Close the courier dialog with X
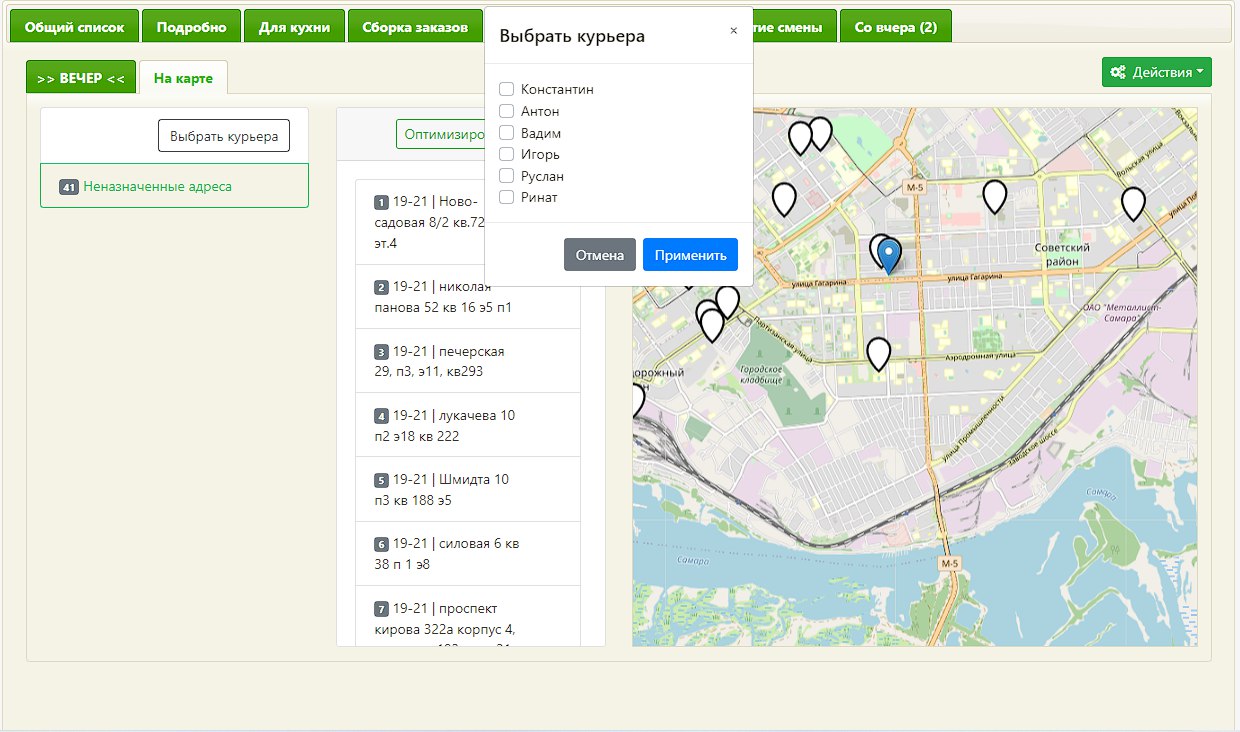The image size is (1240, 732). [x=733, y=31]
